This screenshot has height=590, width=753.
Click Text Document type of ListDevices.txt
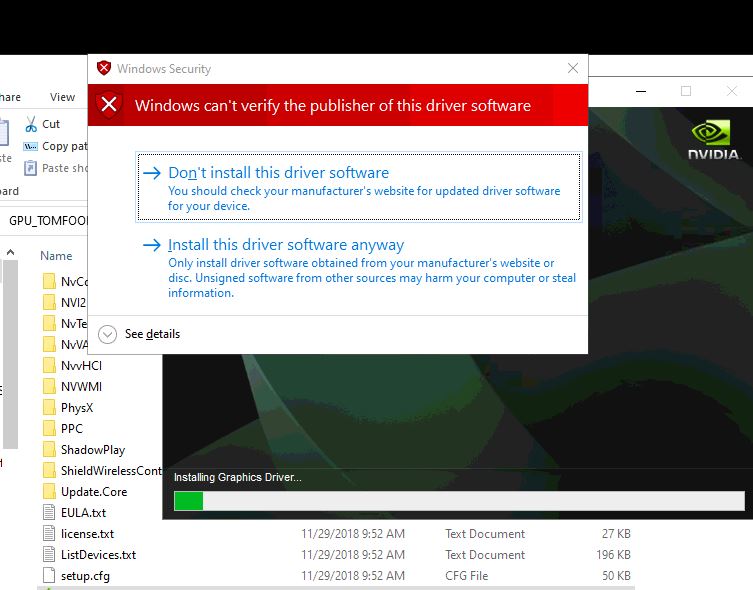tap(485, 555)
